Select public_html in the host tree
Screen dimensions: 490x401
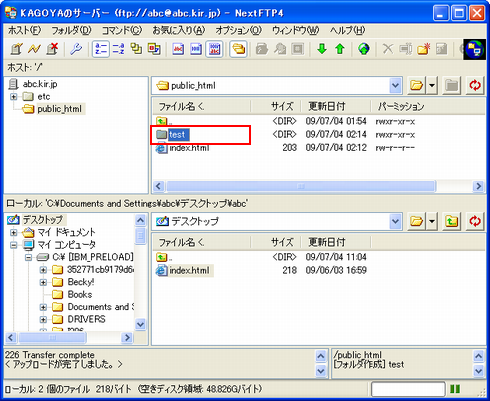[x=59, y=109]
